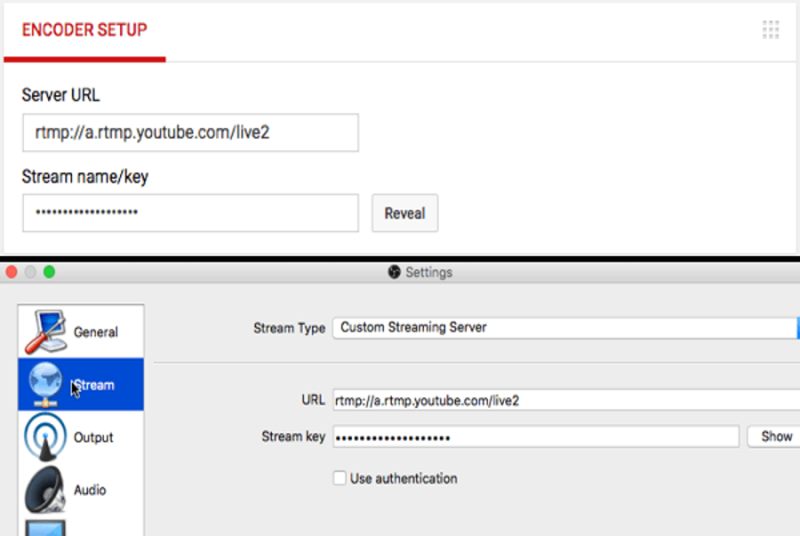Viewport: 800px width, 536px height.
Task: Select the Stream globe icon
Action: [45, 384]
